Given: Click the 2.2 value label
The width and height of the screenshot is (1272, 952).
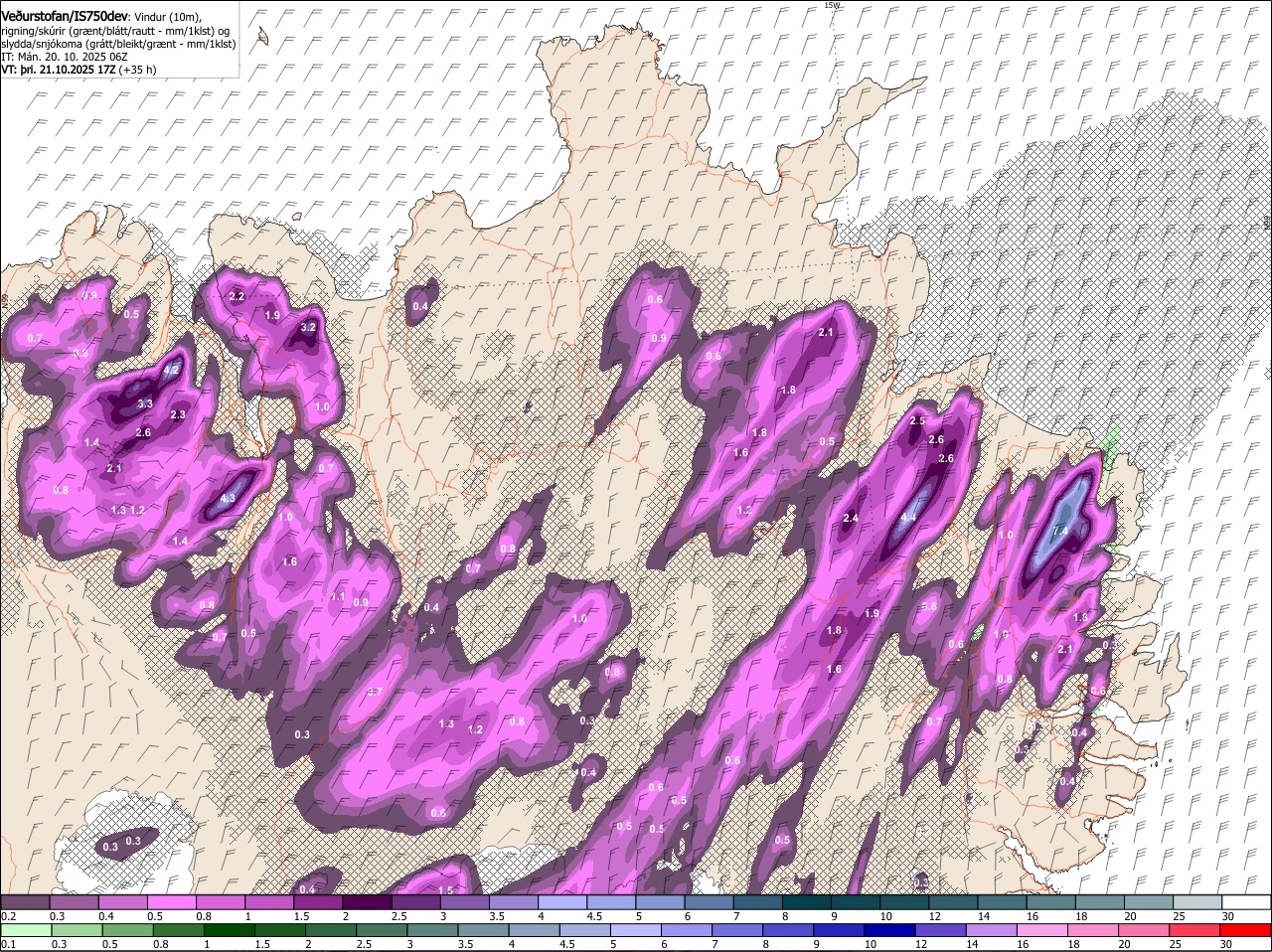Looking at the screenshot, I should (237, 296).
